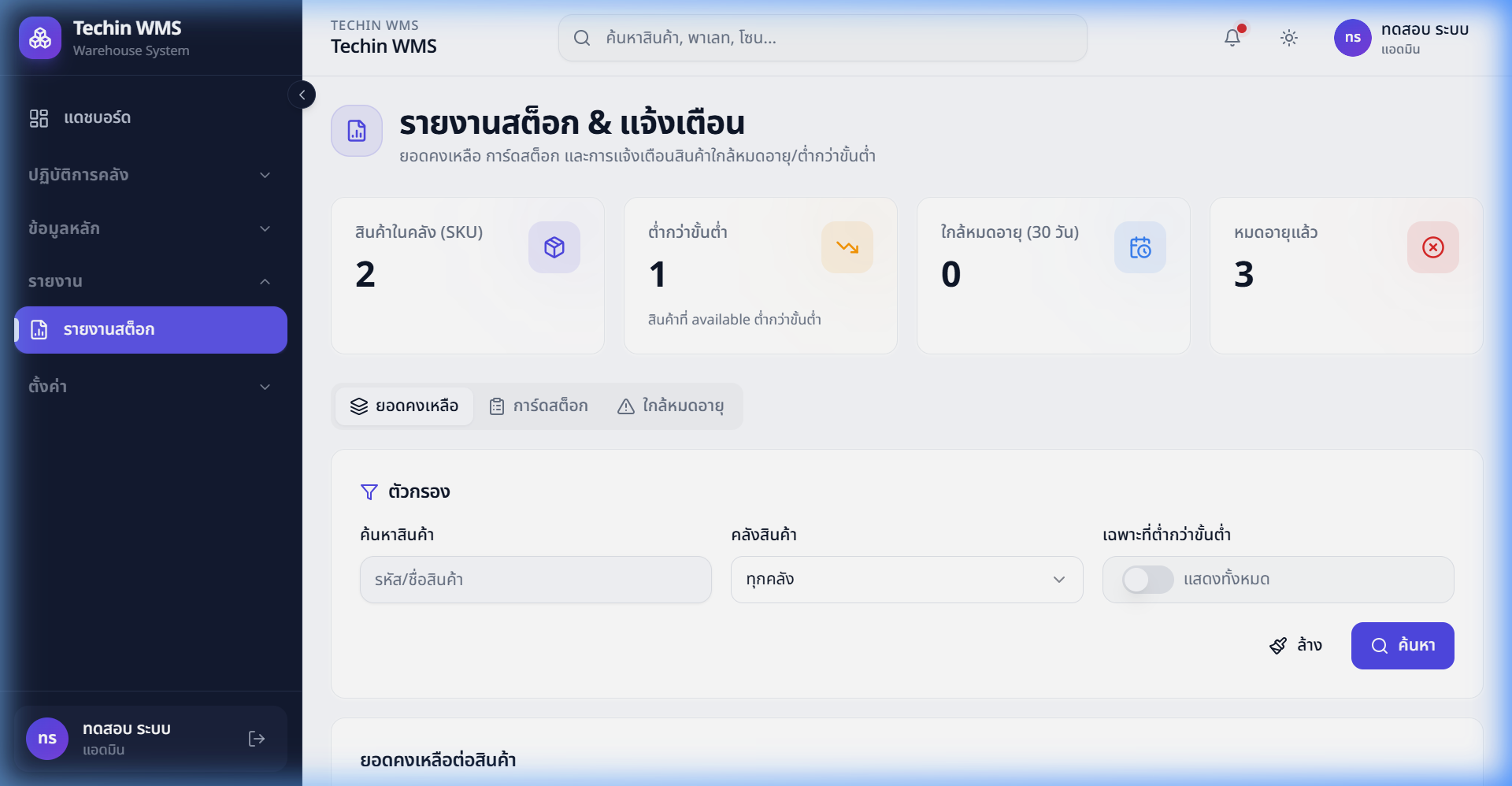
Task: Open the ns user avatar in header
Action: click(1353, 38)
